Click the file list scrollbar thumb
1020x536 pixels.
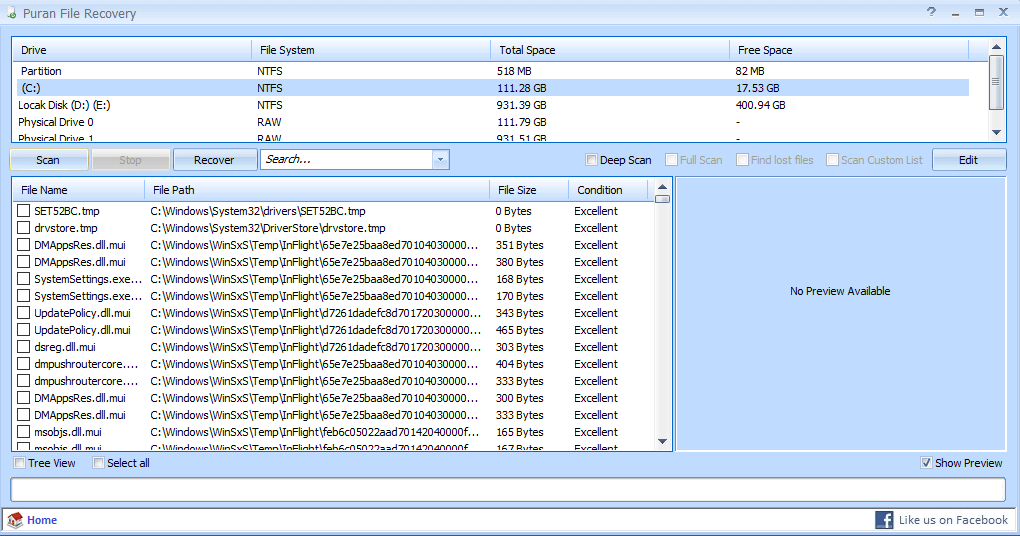click(x=662, y=199)
